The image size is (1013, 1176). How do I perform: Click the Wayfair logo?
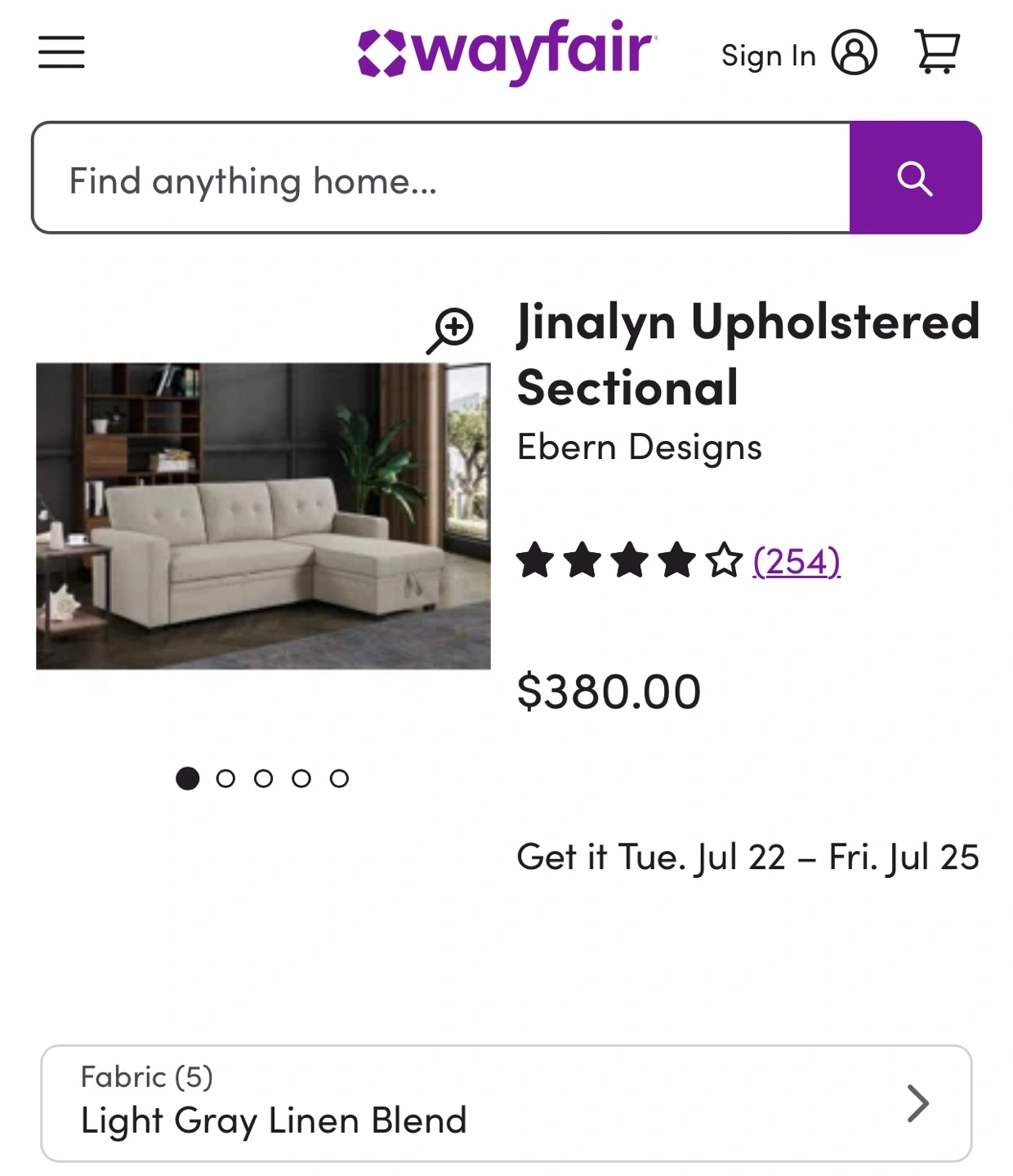point(506,51)
